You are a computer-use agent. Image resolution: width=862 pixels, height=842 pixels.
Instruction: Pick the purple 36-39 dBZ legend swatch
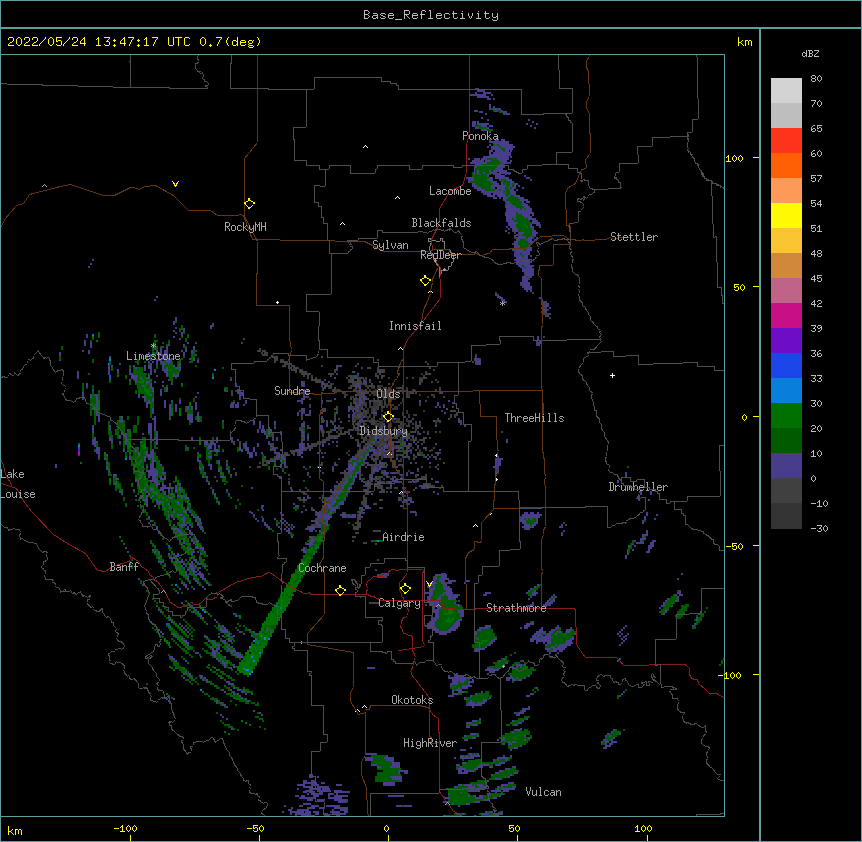click(x=786, y=341)
